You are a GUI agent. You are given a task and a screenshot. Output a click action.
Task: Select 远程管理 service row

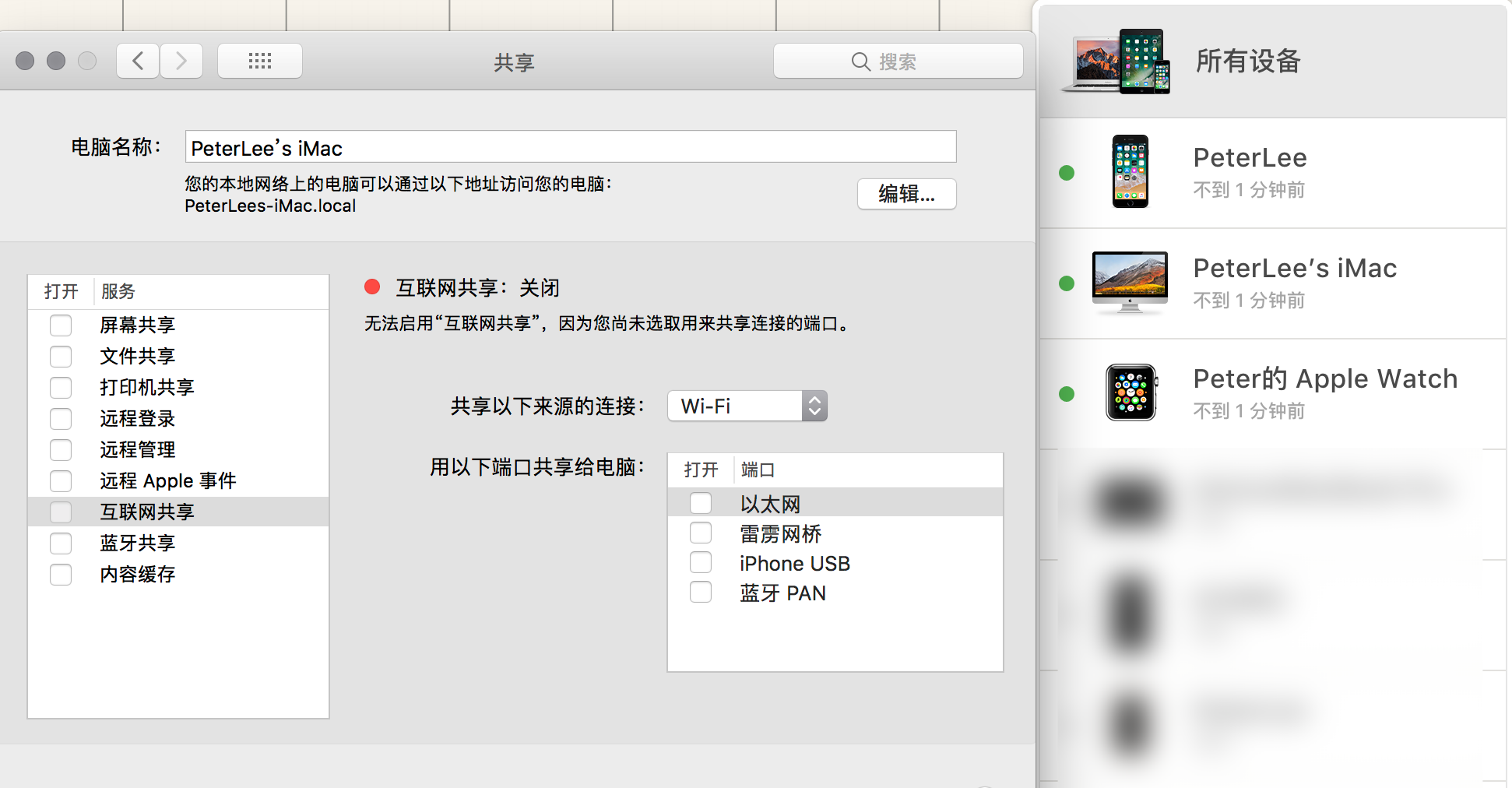[x=178, y=449]
